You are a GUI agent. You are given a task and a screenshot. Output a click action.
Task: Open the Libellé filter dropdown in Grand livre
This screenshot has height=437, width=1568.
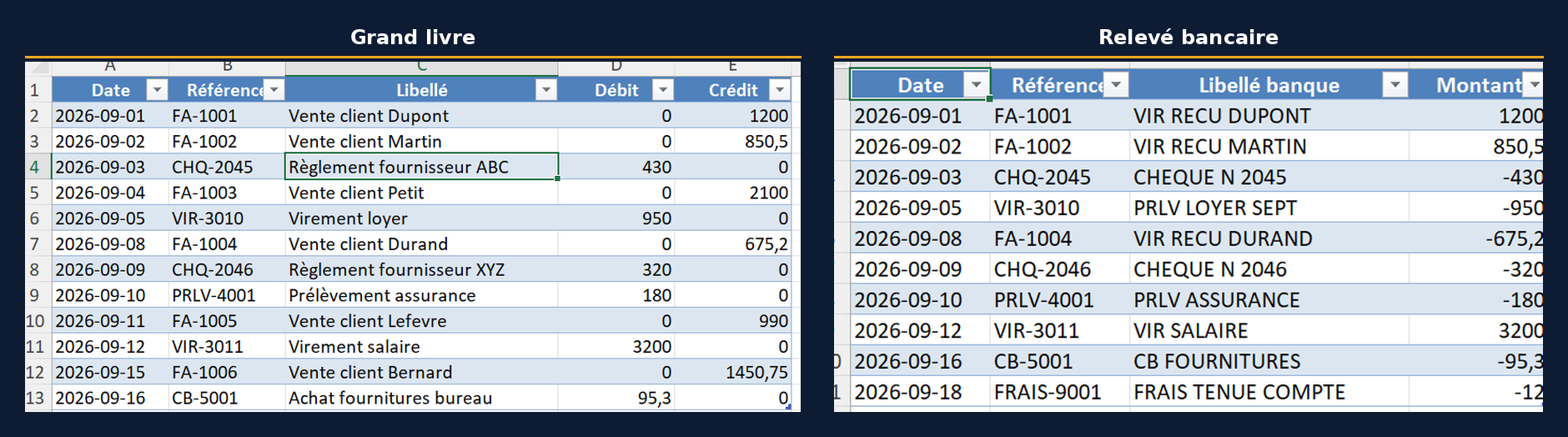546,89
